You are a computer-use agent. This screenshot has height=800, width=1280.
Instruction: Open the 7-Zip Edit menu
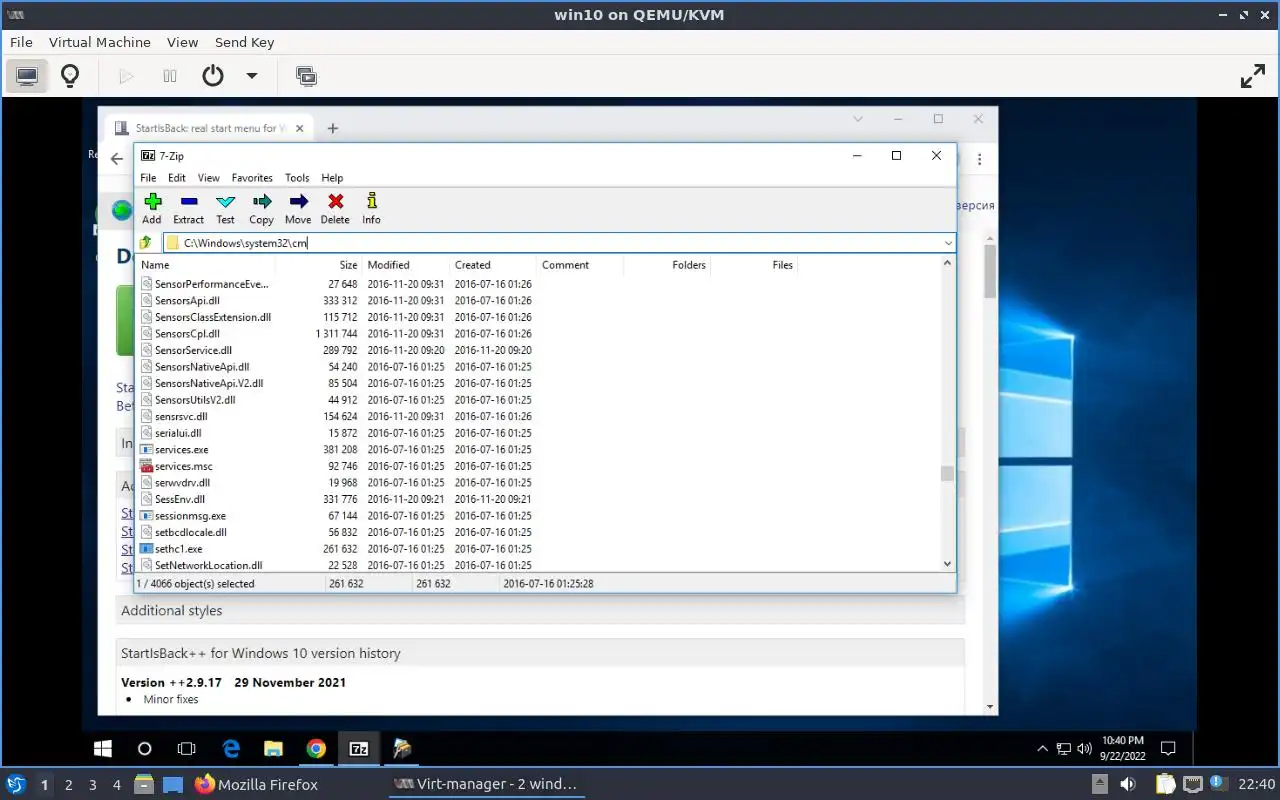pos(177,178)
